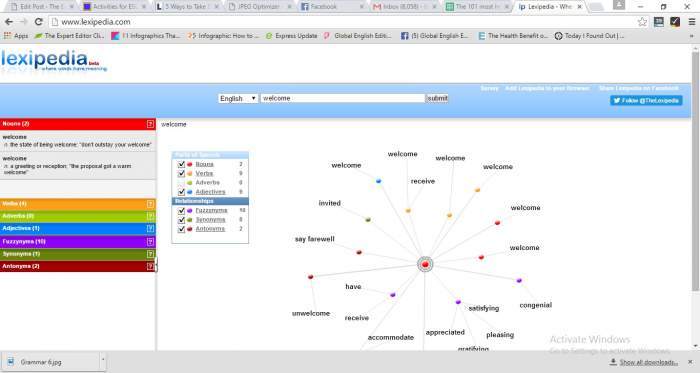The width and height of the screenshot is (700, 373).
Task: Toggle the Antonyms checkbox in the legend
Action: (181, 229)
